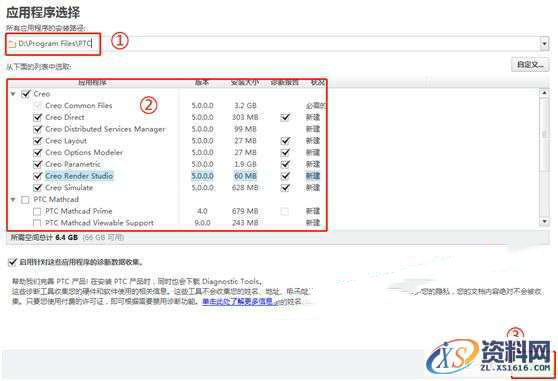Select the Creo Parametric label
The image size is (558, 381).
point(73,164)
